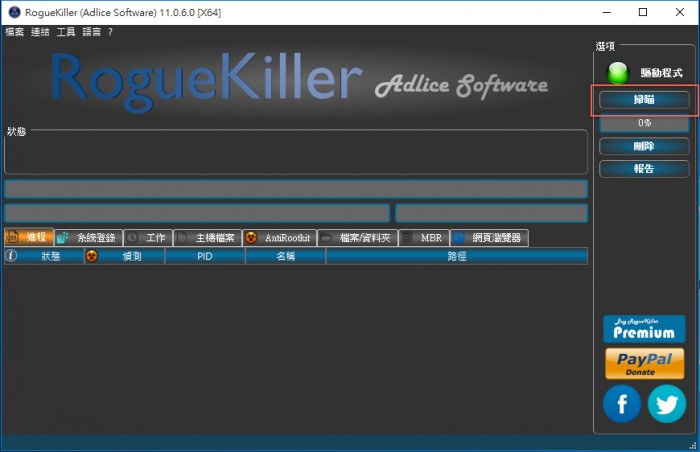This screenshot has height=452, width=700.
Task: Click the 驅動程式 driver label
Action: pyautogui.click(x=661, y=73)
